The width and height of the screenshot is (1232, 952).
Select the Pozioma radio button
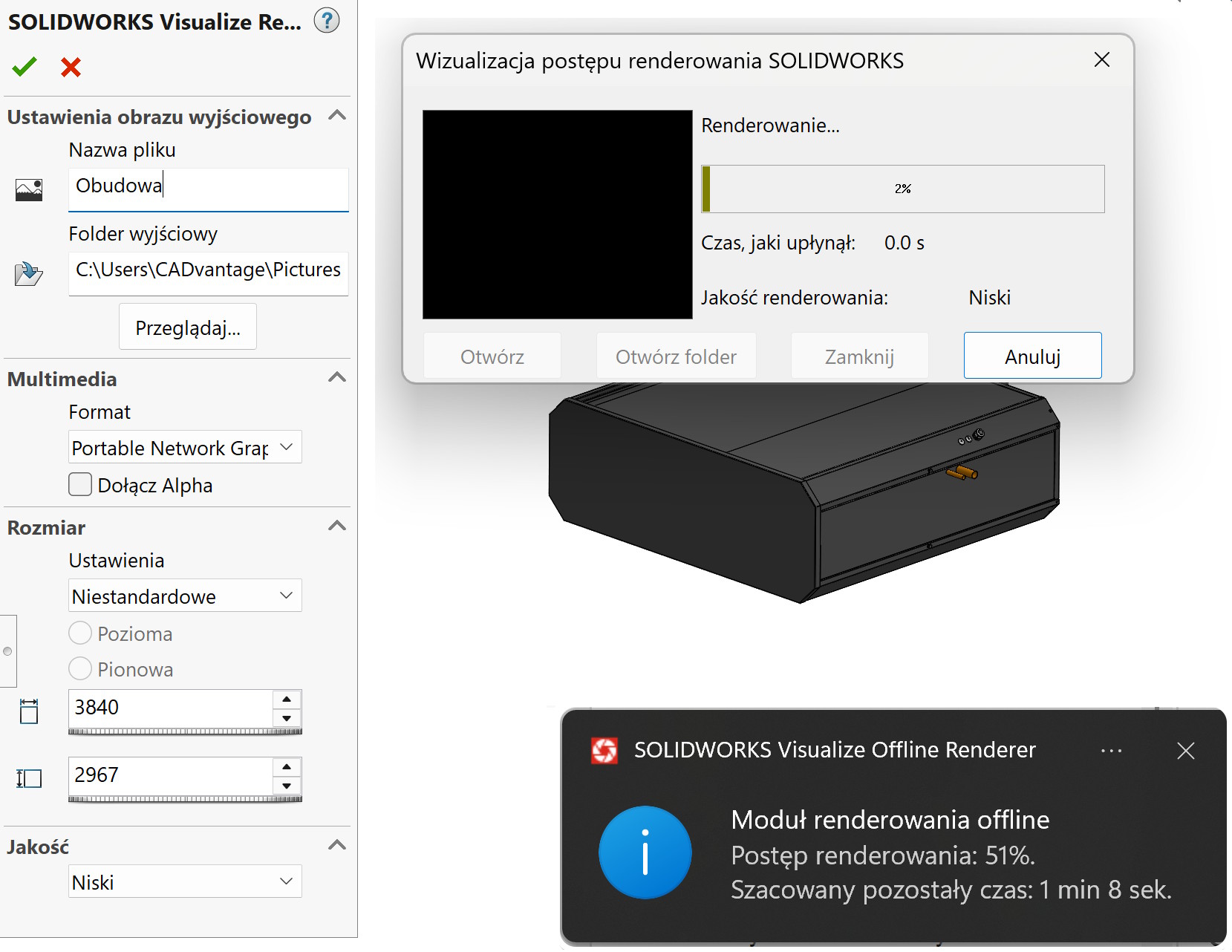coord(80,633)
